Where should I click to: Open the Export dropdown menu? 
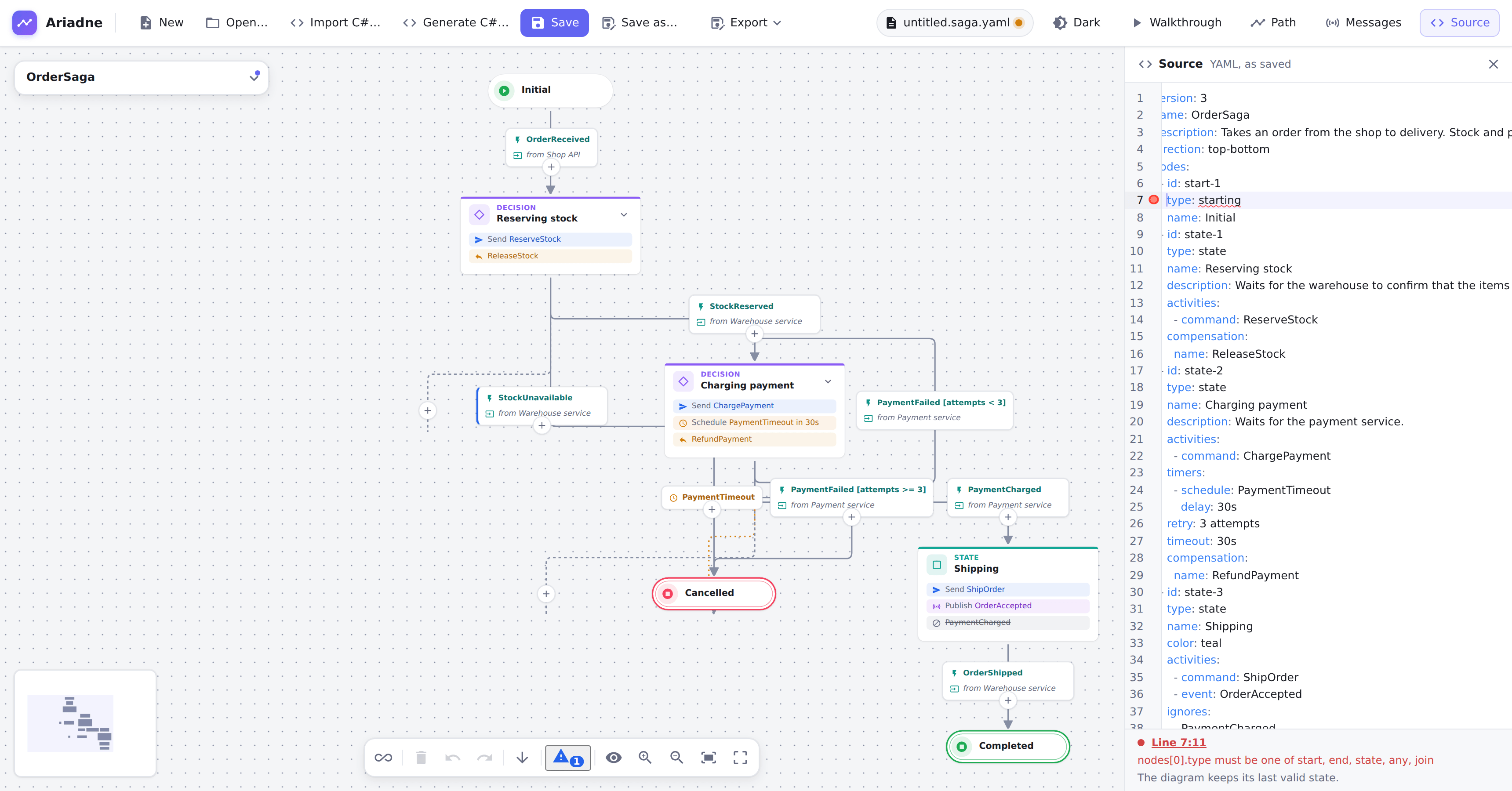[746, 23]
